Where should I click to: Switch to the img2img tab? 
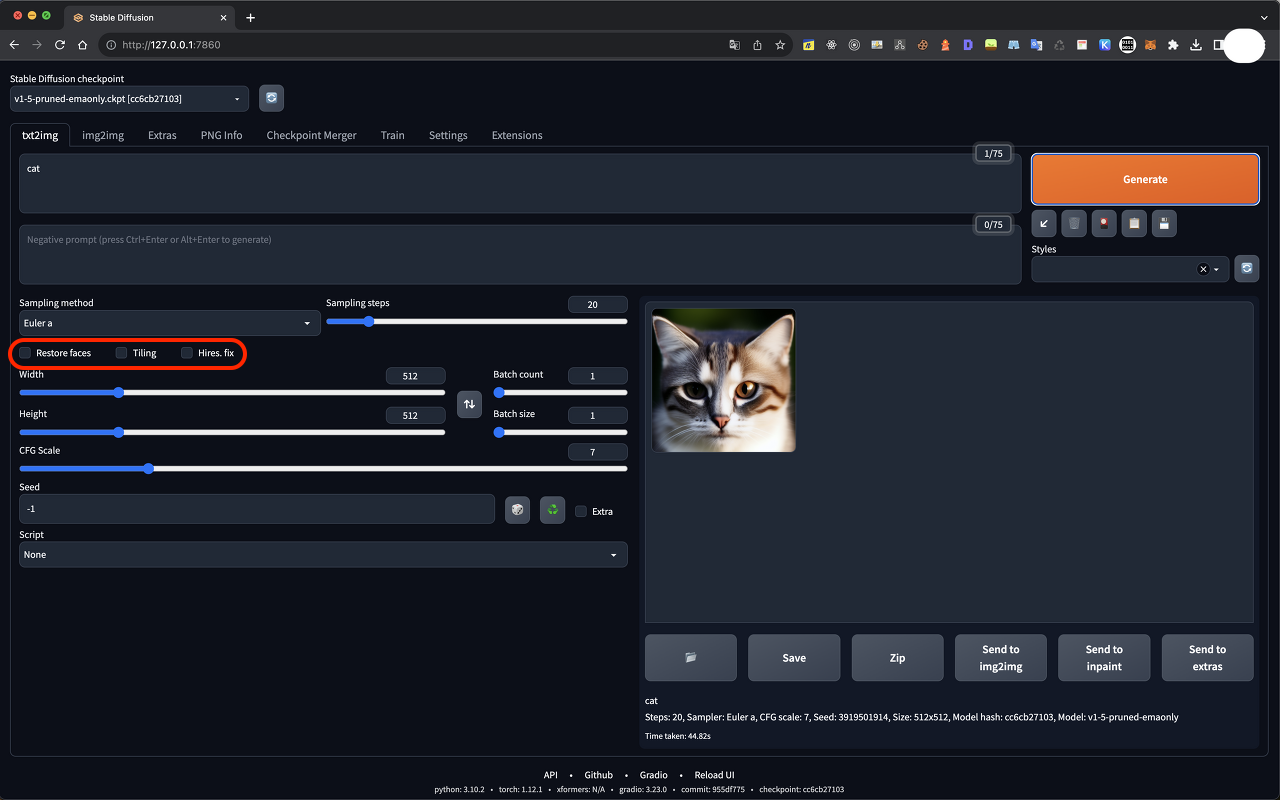(103, 135)
